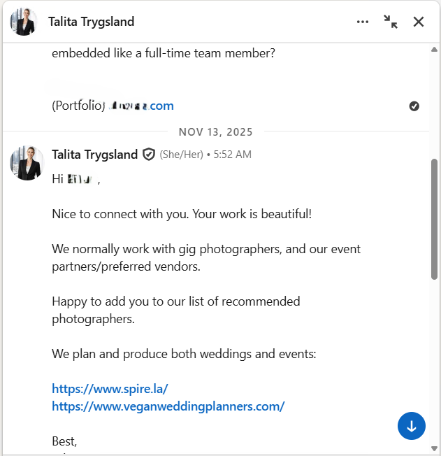Open Talita's profile photo in chat header
Screen dimensions: 441x456
tap(23, 22)
